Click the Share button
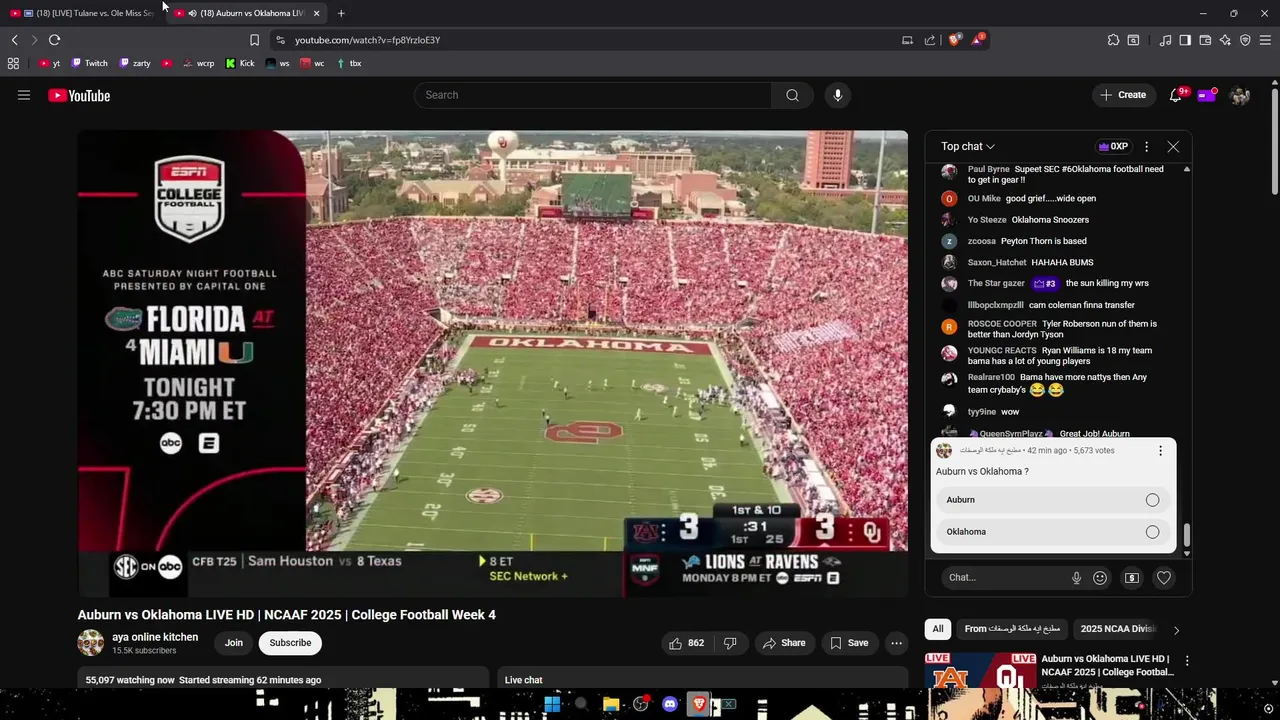Viewport: 1280px width, 720px height. (784, 643)
